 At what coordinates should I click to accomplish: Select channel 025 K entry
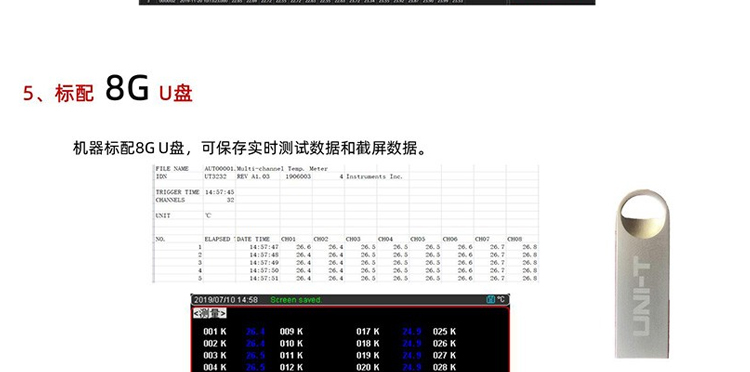click(444, 331)
